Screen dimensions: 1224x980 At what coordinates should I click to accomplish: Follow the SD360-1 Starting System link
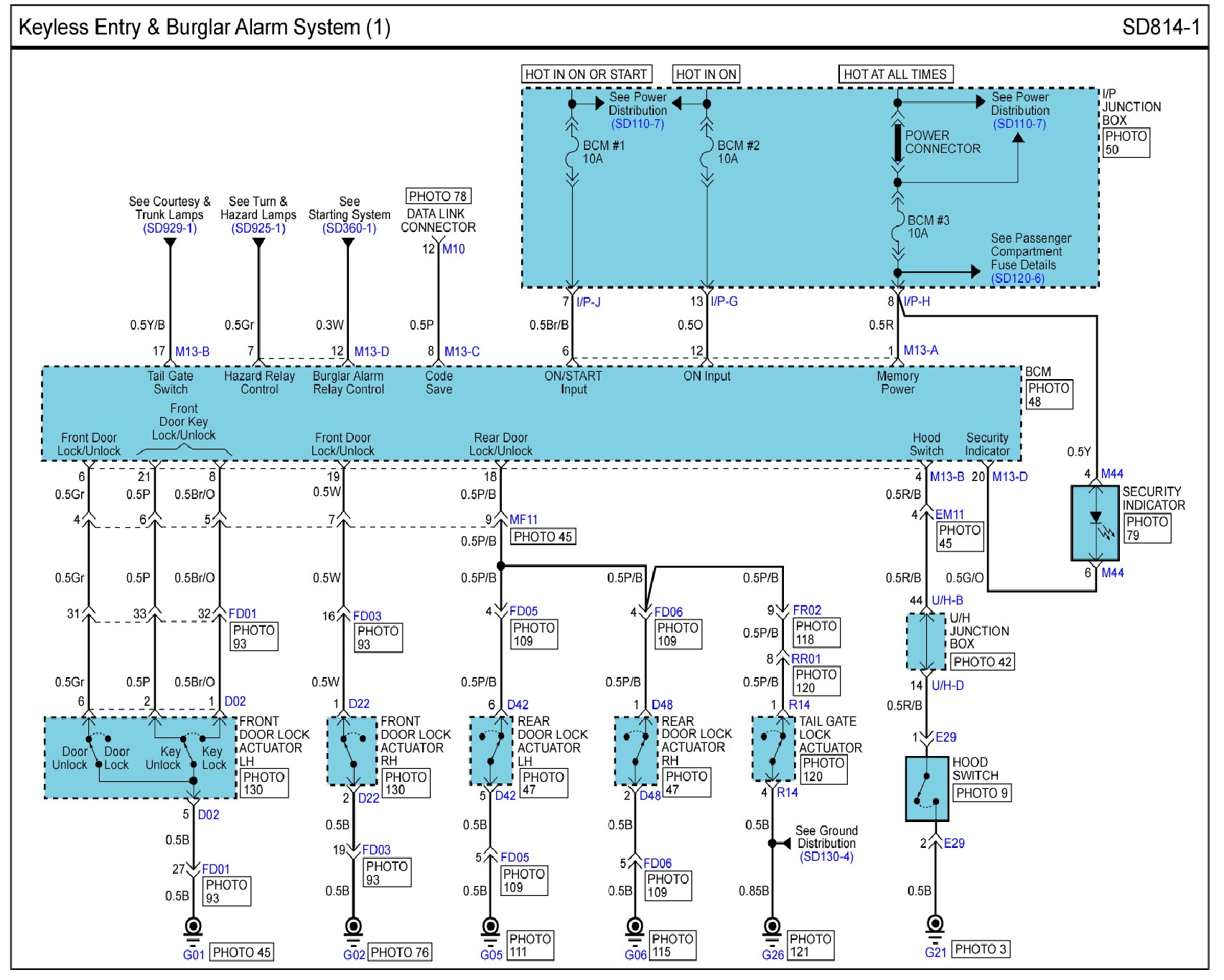tap(349, 228)
